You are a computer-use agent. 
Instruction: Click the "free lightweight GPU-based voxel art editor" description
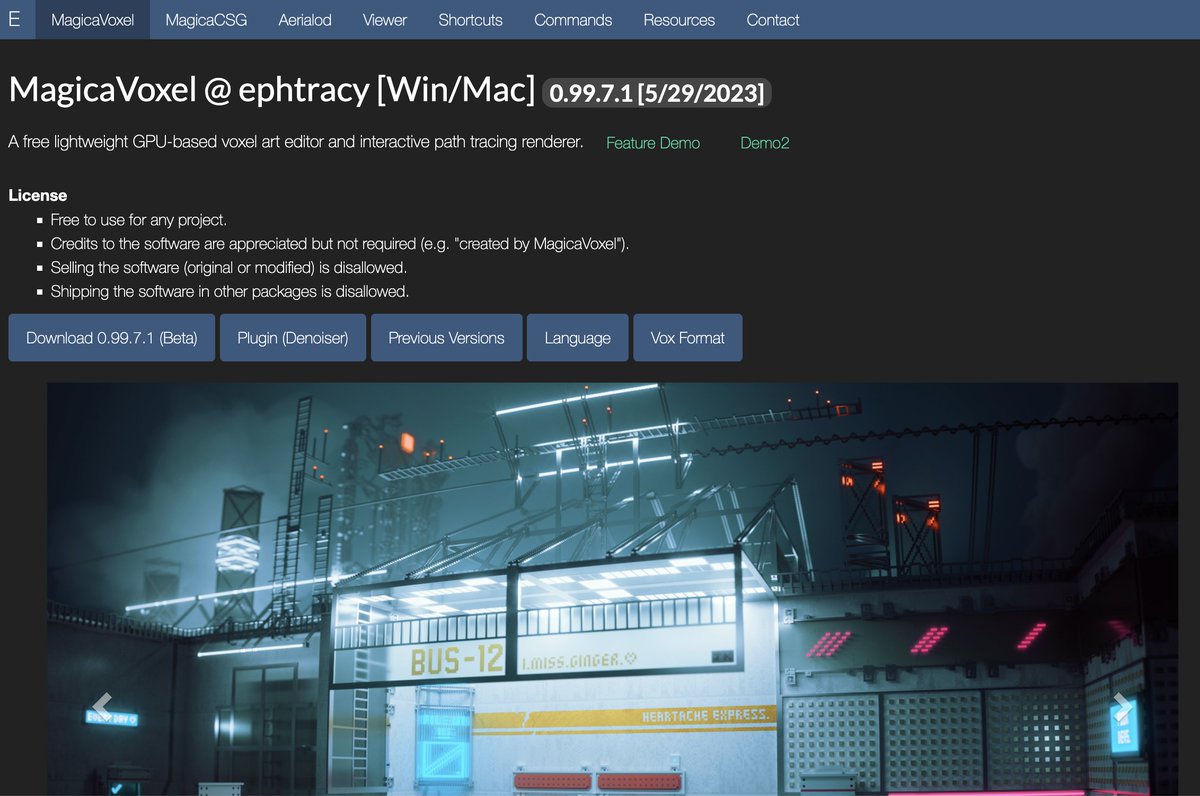click(296, 142)
